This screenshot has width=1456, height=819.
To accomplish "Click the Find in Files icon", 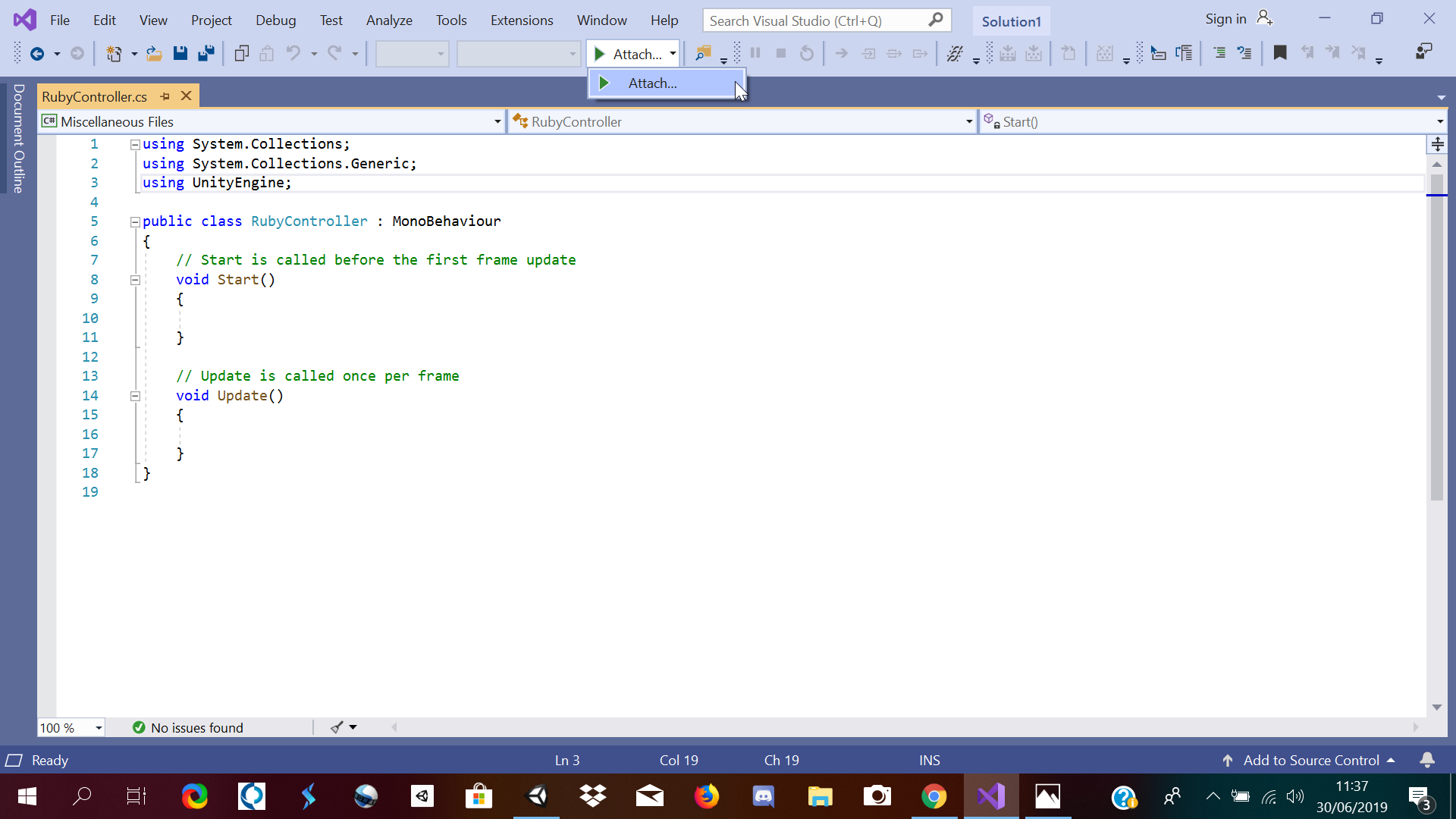I will (703, 54).
